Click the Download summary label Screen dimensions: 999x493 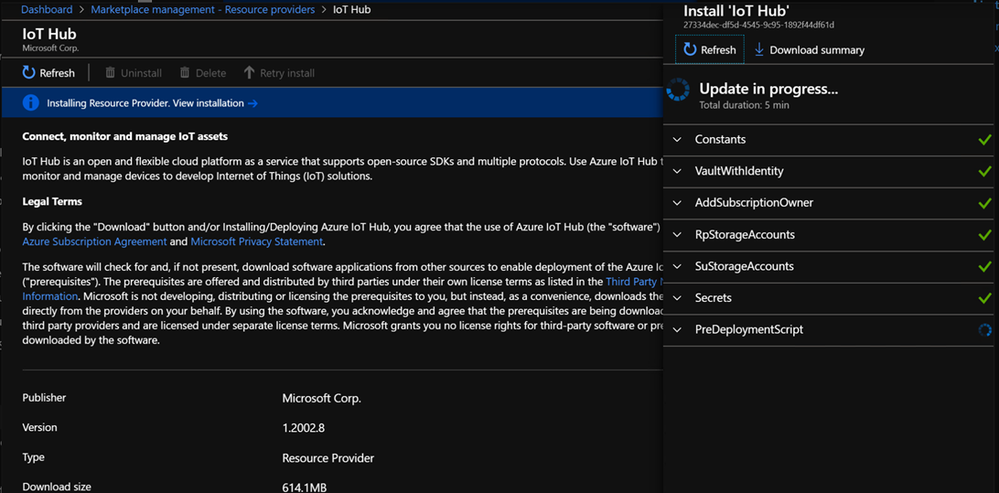[x=817, y=50]
